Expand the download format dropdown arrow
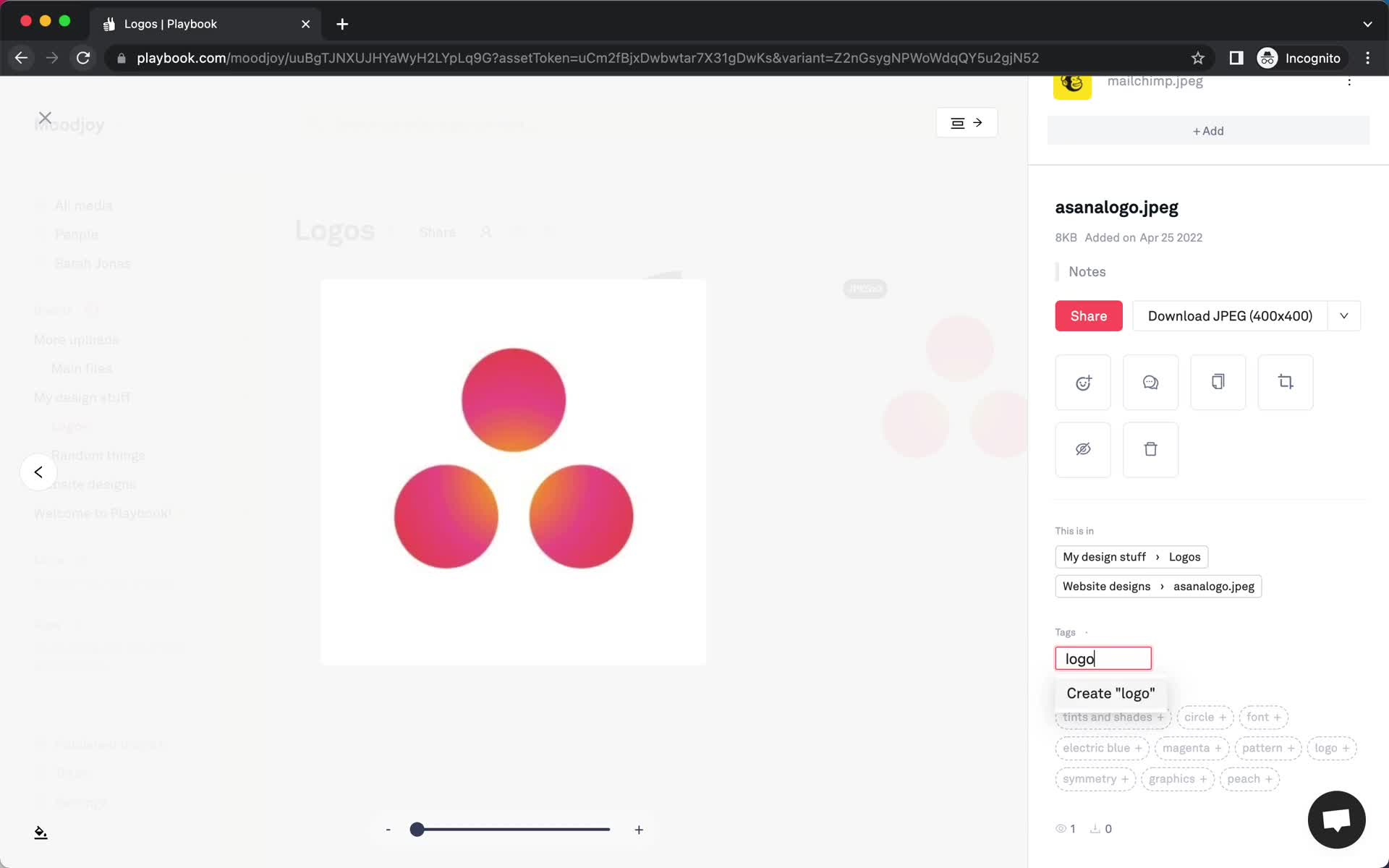 pyautogui.click(x=1344, y=316)
